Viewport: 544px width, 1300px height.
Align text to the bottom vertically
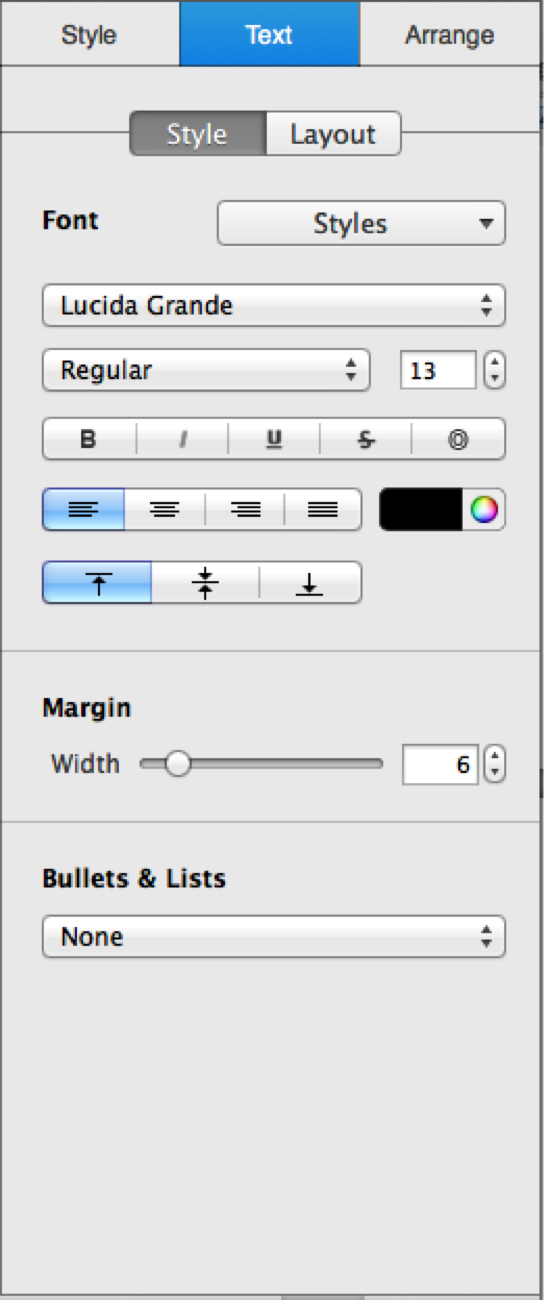[x=310, y=582]
